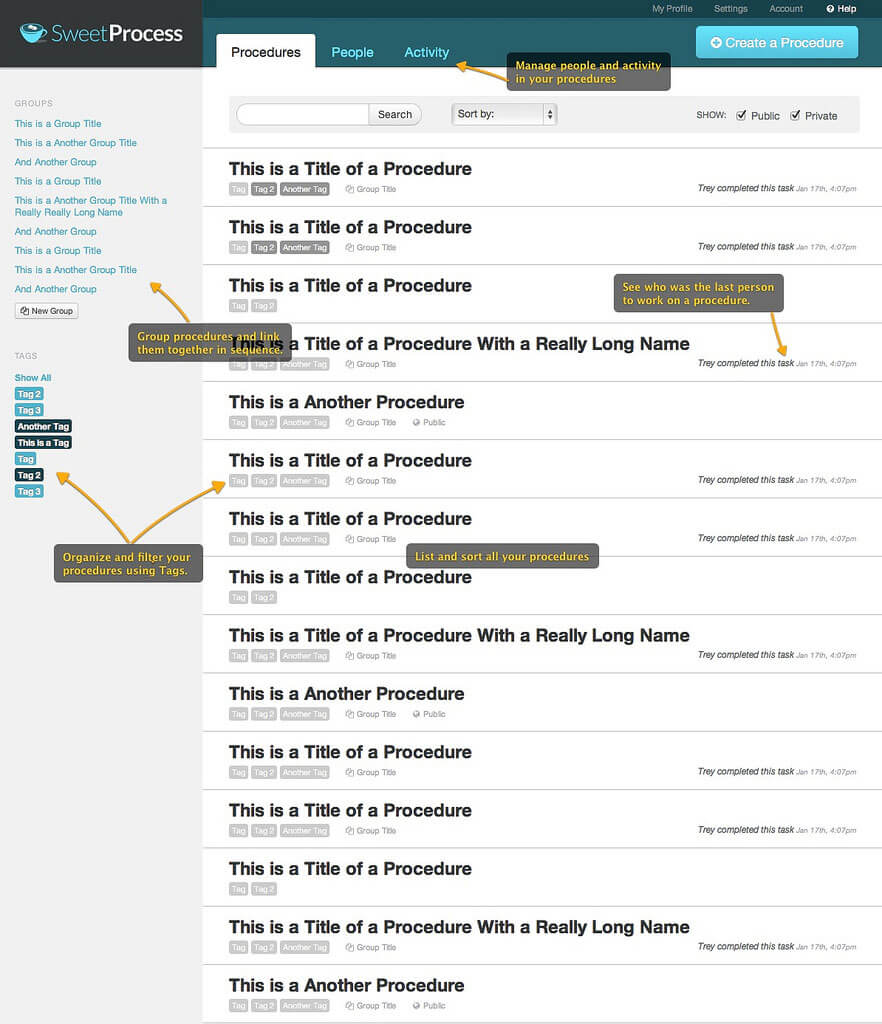Uncheck the Public checkbox
This screenshot has height=1024, width=882.
[x=740, y=115]
